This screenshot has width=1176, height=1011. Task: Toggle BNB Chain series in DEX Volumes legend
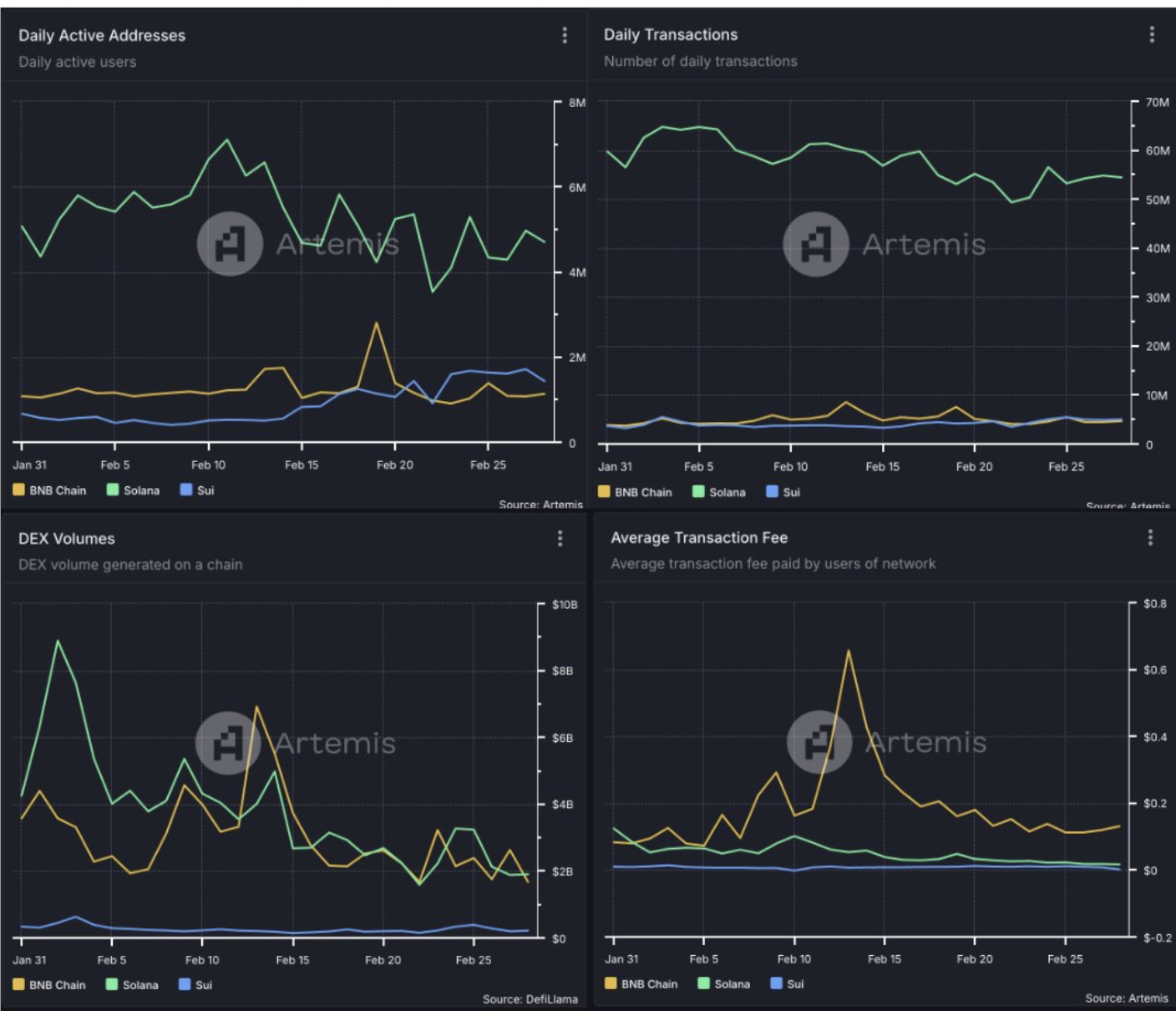49,985
